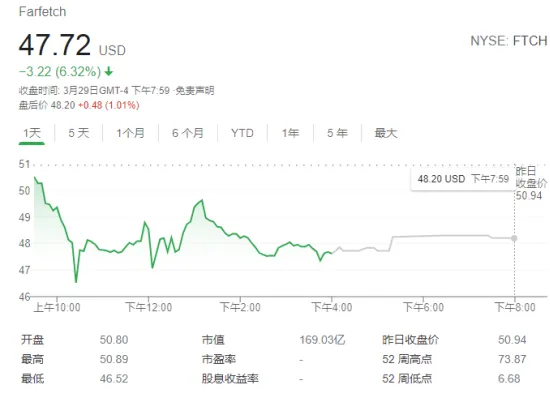The width and height of the screenshot is (550, 403).
Task: Switch to the 5 天 chart range
Action: 79,133
